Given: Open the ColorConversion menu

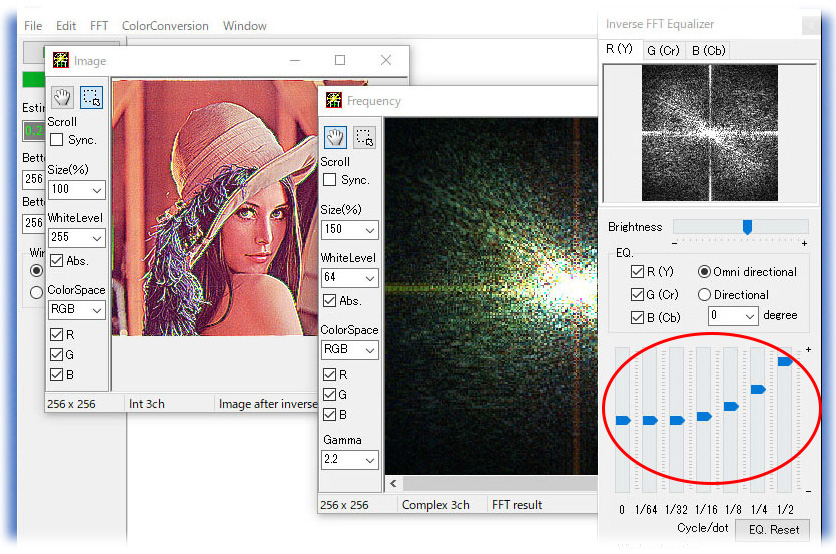Looking at the screenshot, I should 165,26.
